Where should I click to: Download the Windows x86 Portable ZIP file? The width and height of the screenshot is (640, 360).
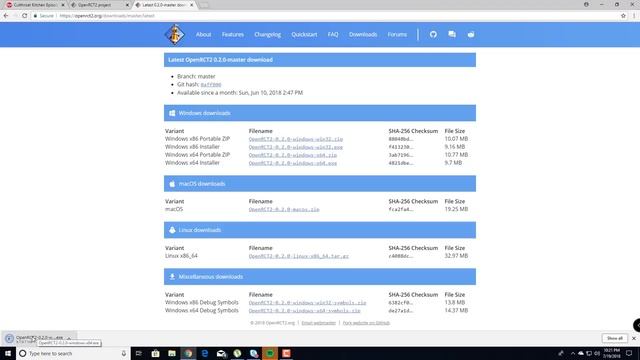[x=296, y=139]
